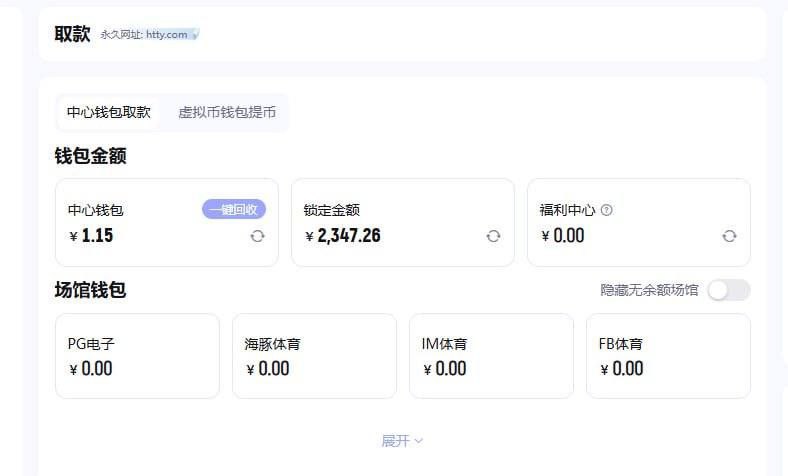Select the PG电子 venue wallet card
This screenshot has width=788, height=476.
point(137,356)
